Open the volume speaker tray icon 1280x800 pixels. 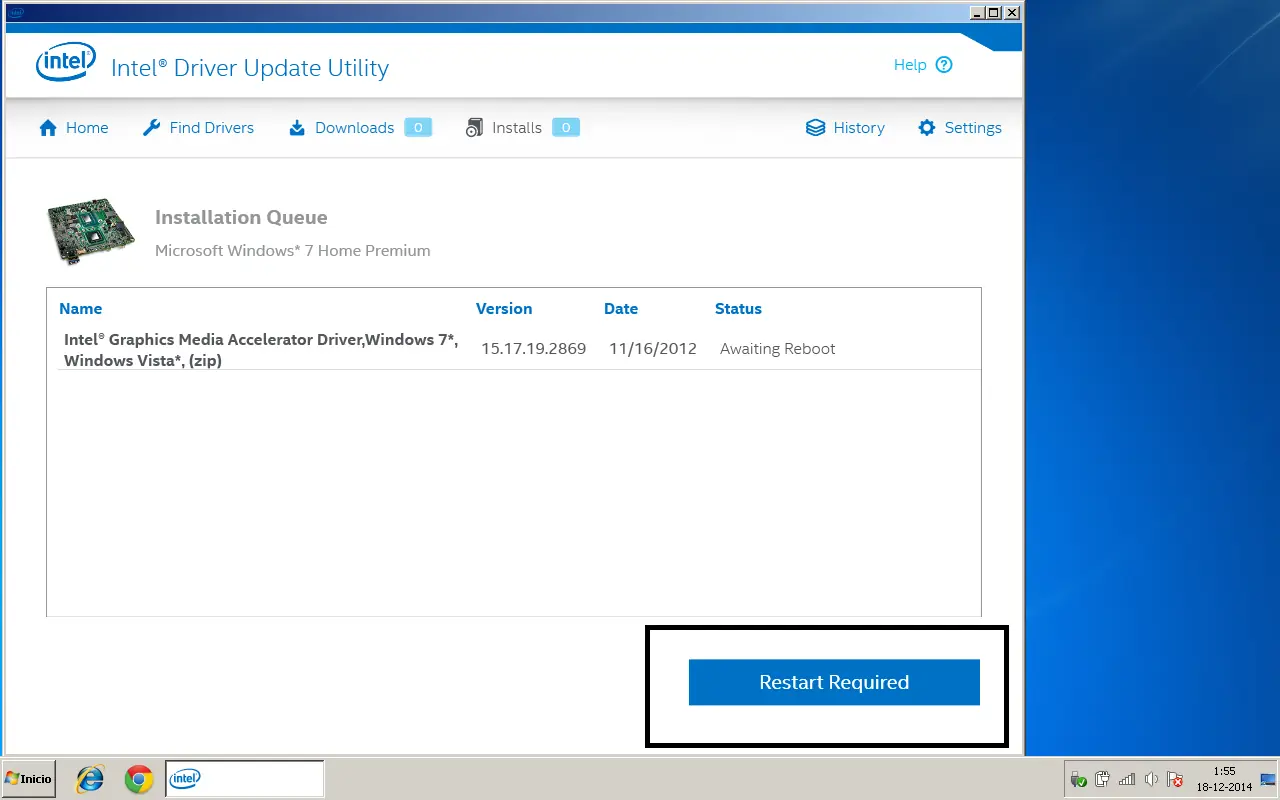(1151, 779)
